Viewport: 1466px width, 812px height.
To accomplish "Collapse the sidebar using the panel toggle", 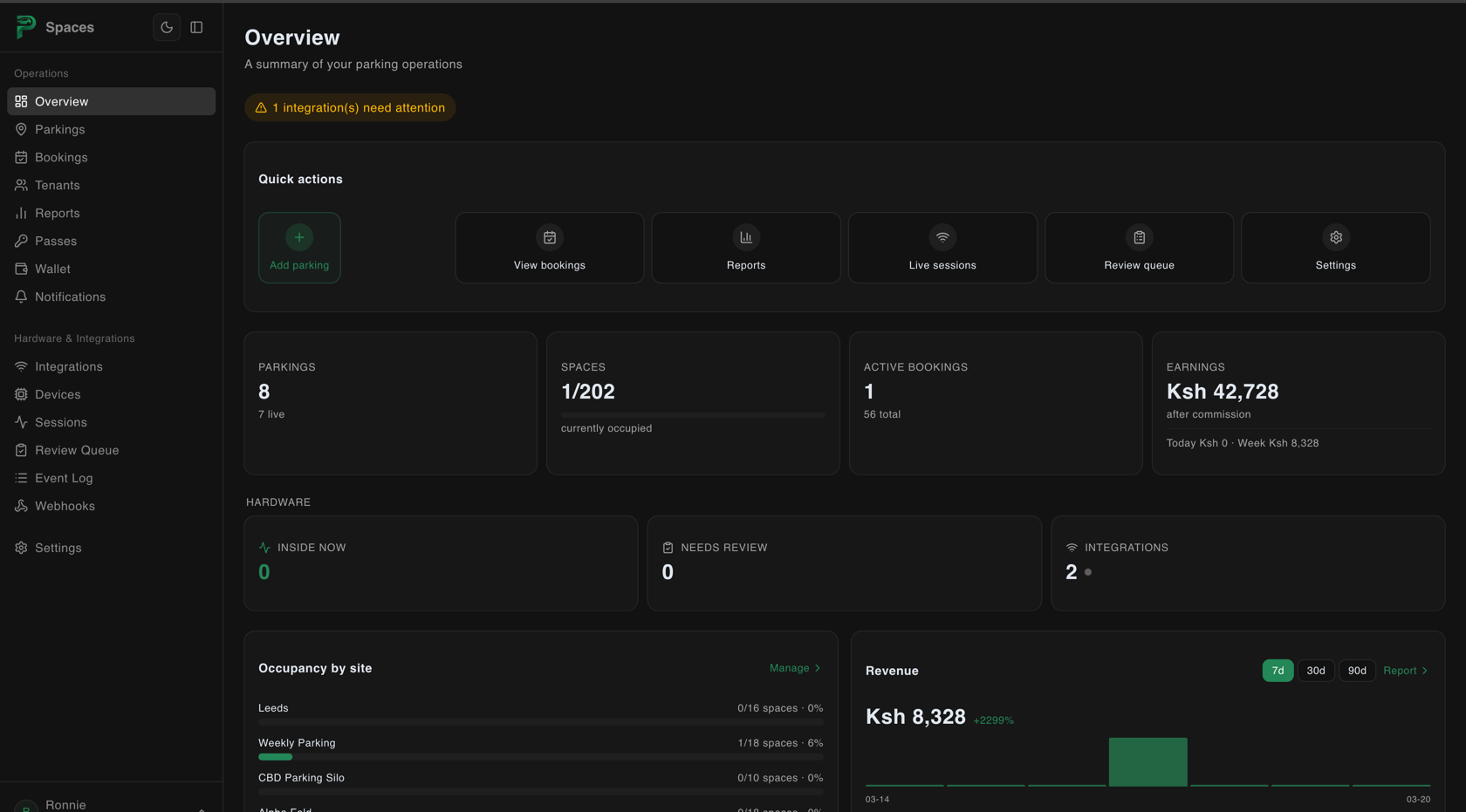I will coord(196,27).
